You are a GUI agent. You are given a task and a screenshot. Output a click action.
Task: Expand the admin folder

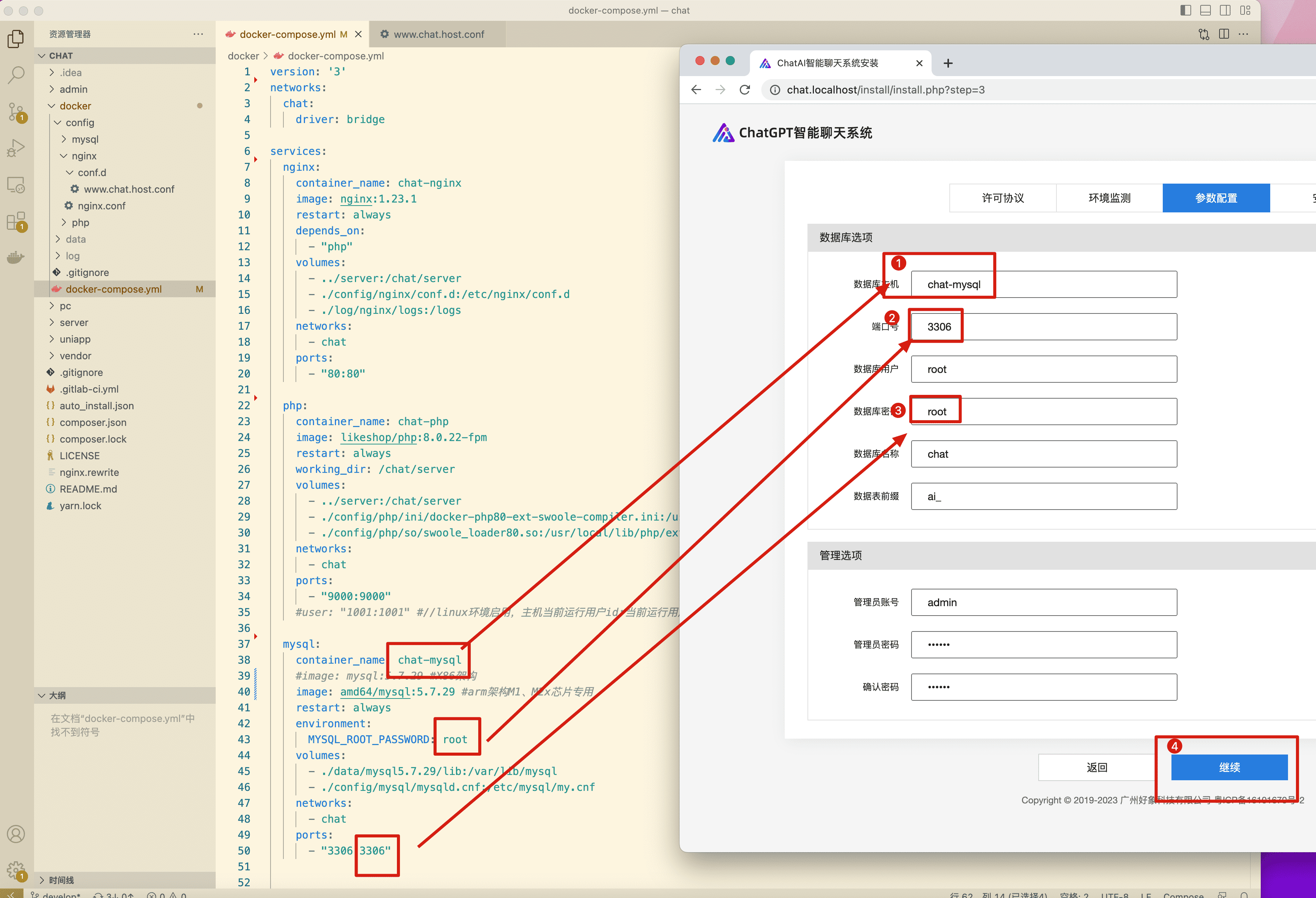(124, 89)
